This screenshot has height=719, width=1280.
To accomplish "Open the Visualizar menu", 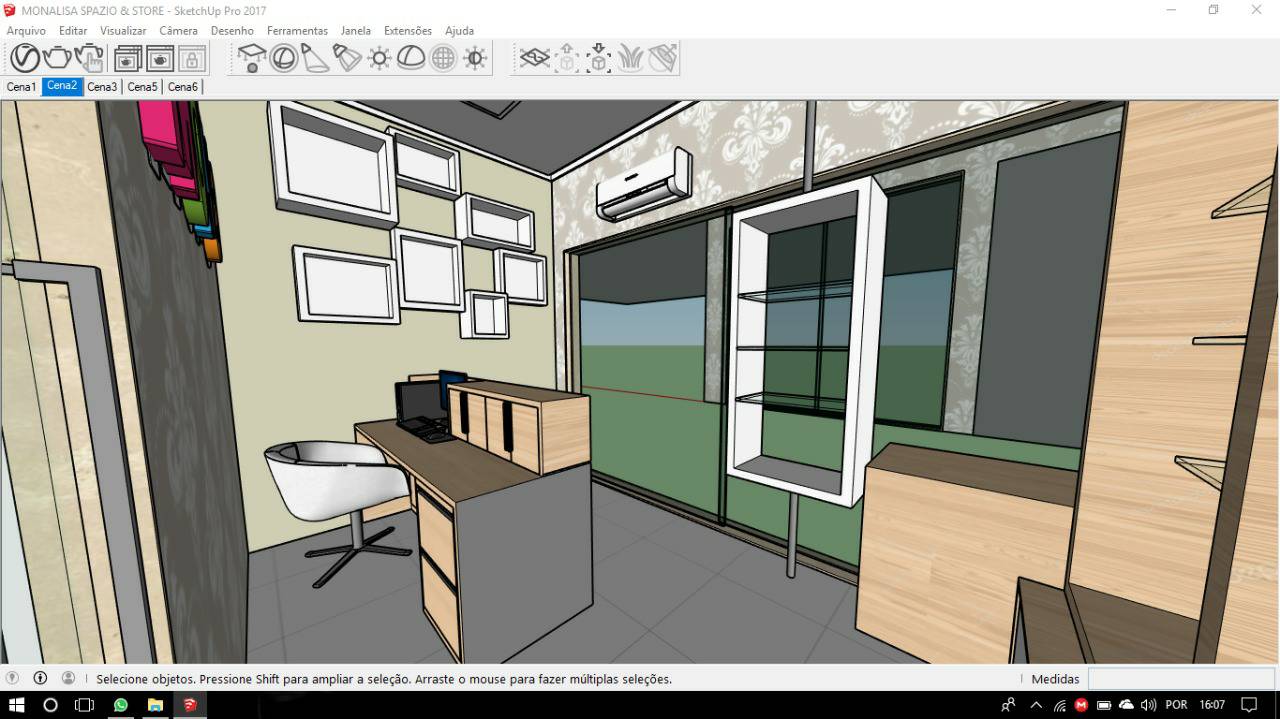I will click(123, 31).
